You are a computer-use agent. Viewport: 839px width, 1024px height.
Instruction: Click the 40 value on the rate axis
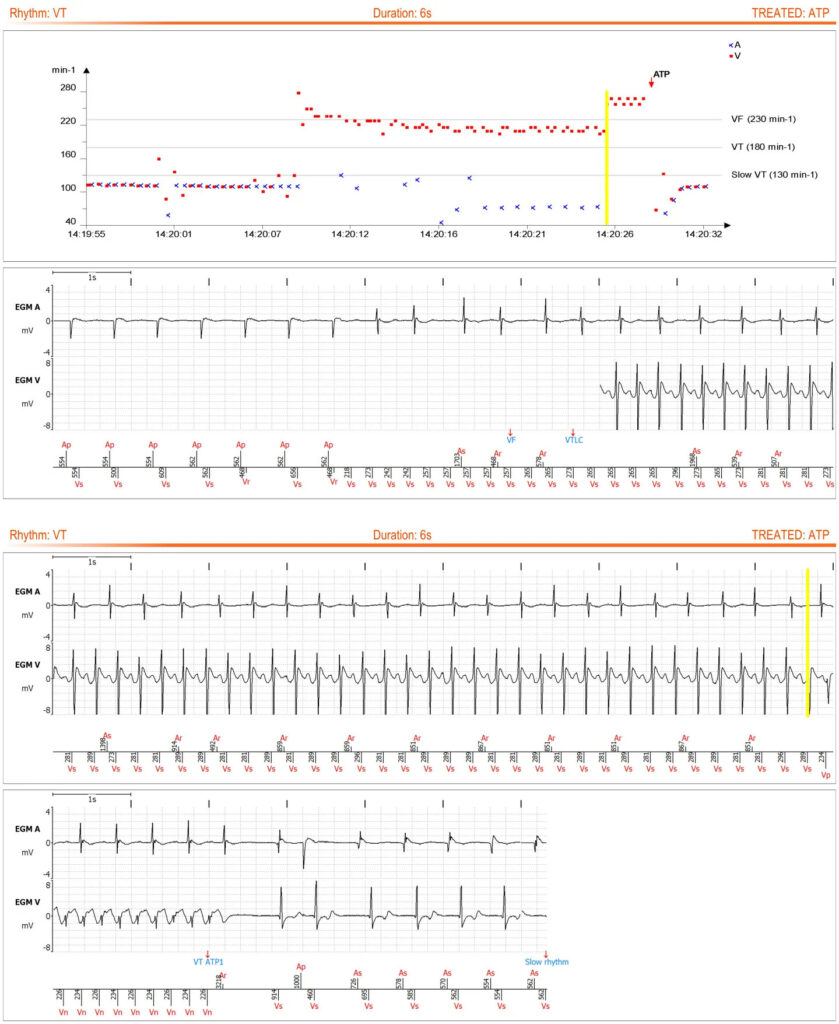click(71, 221)
